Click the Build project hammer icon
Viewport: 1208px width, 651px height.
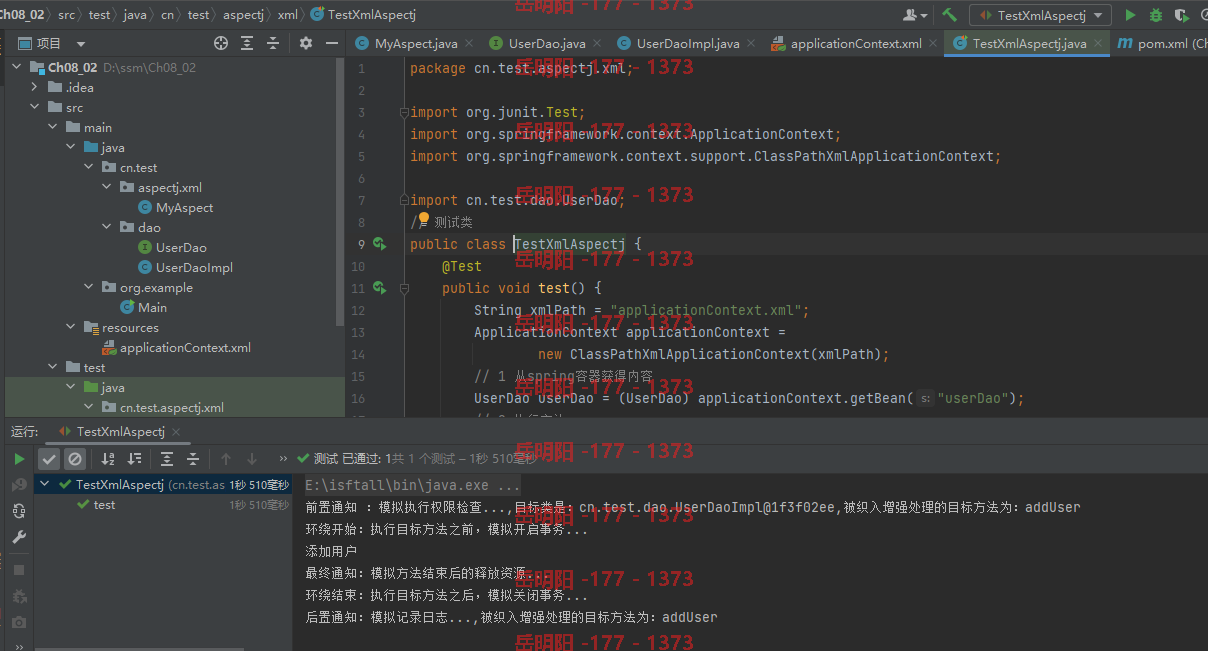pyautogui.click(x=949, y=15)
